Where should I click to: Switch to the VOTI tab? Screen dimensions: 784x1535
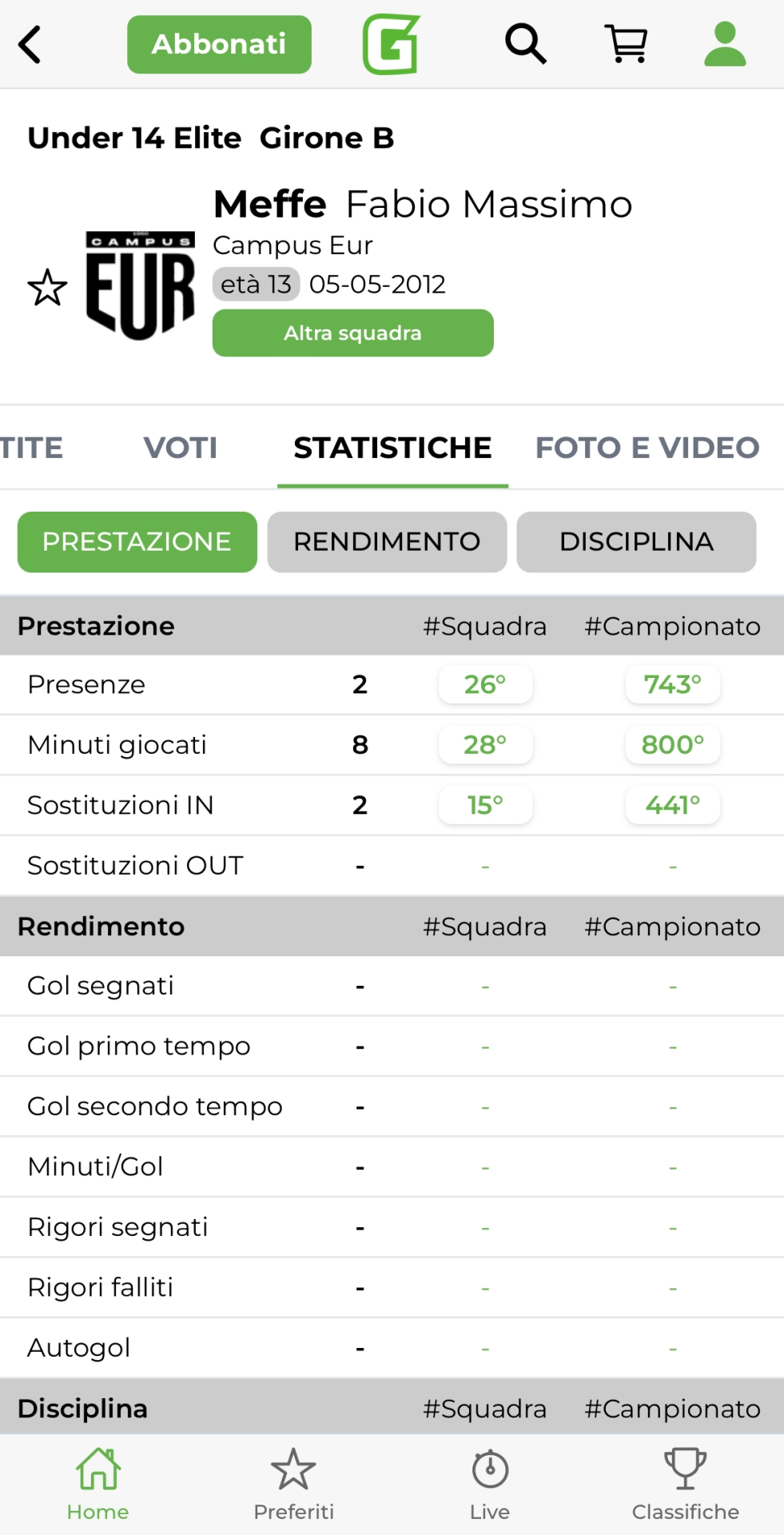(181, 448)
